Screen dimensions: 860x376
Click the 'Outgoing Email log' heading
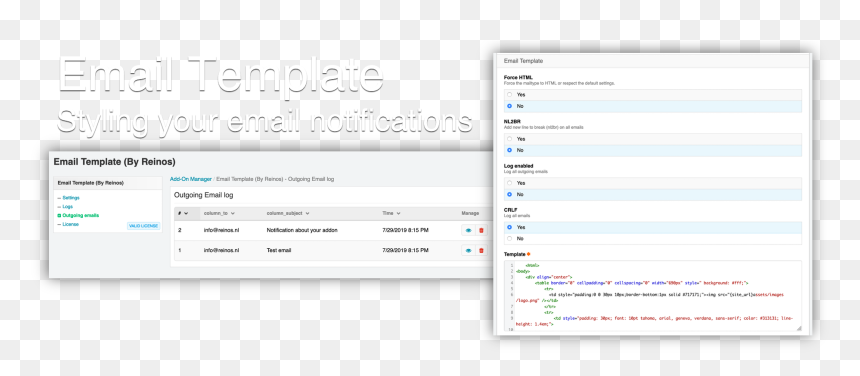tap(203, 195)
